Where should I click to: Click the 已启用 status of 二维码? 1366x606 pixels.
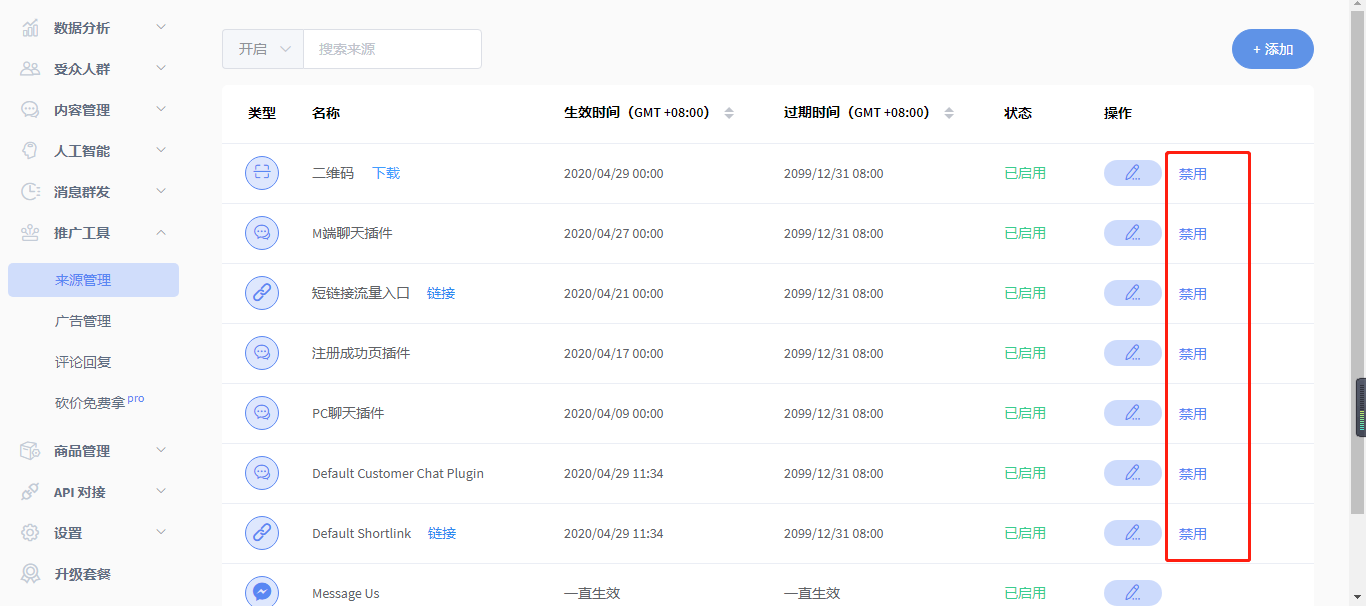pos(1025,173)
